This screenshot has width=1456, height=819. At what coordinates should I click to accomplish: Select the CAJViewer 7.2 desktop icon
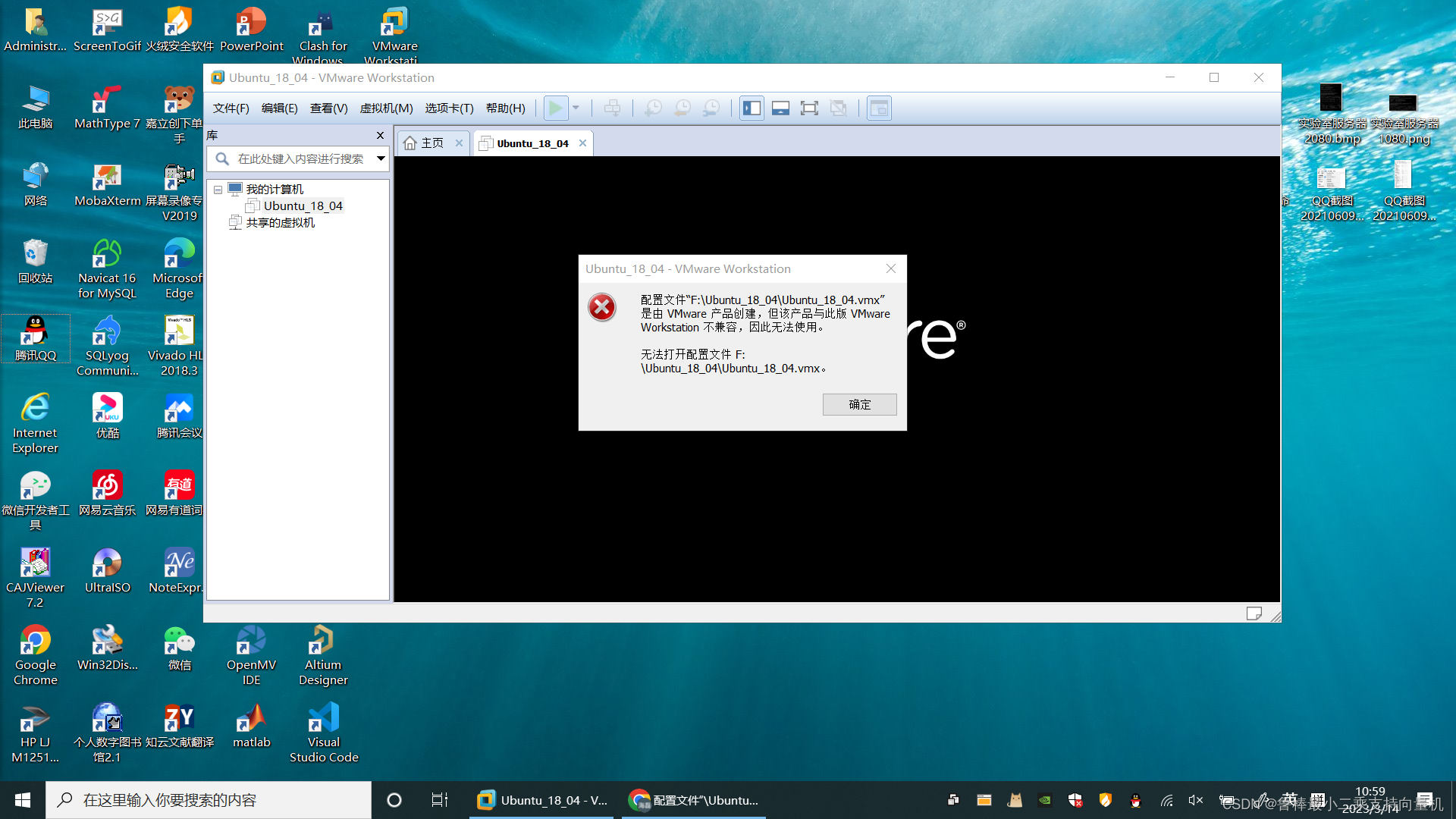coord(35,579)
